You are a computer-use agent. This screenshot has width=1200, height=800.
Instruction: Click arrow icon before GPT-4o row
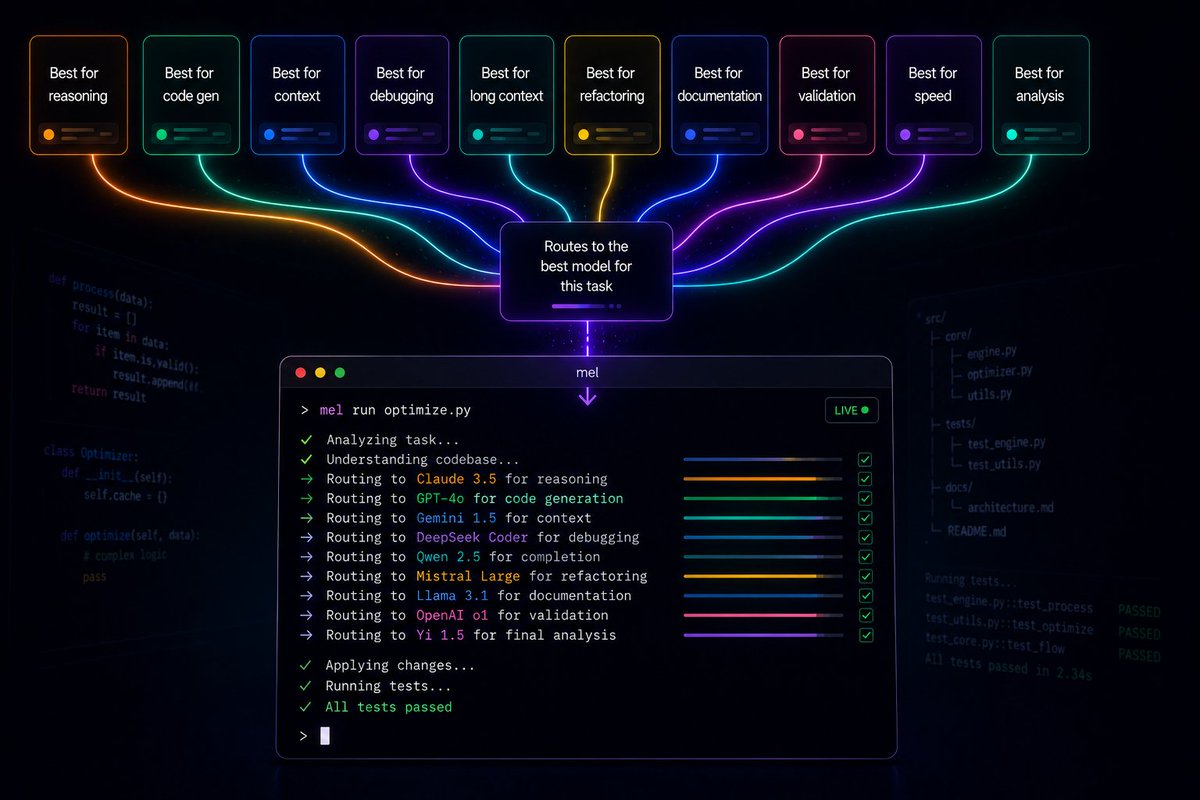pos(306,498)
